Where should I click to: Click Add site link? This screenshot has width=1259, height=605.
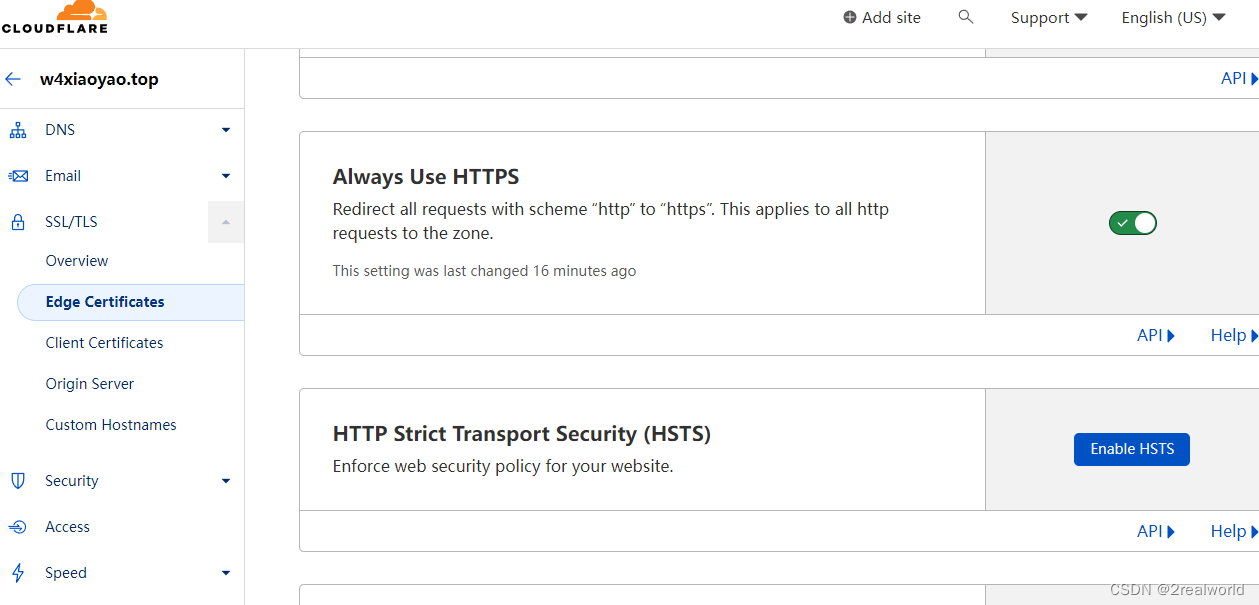882,18
